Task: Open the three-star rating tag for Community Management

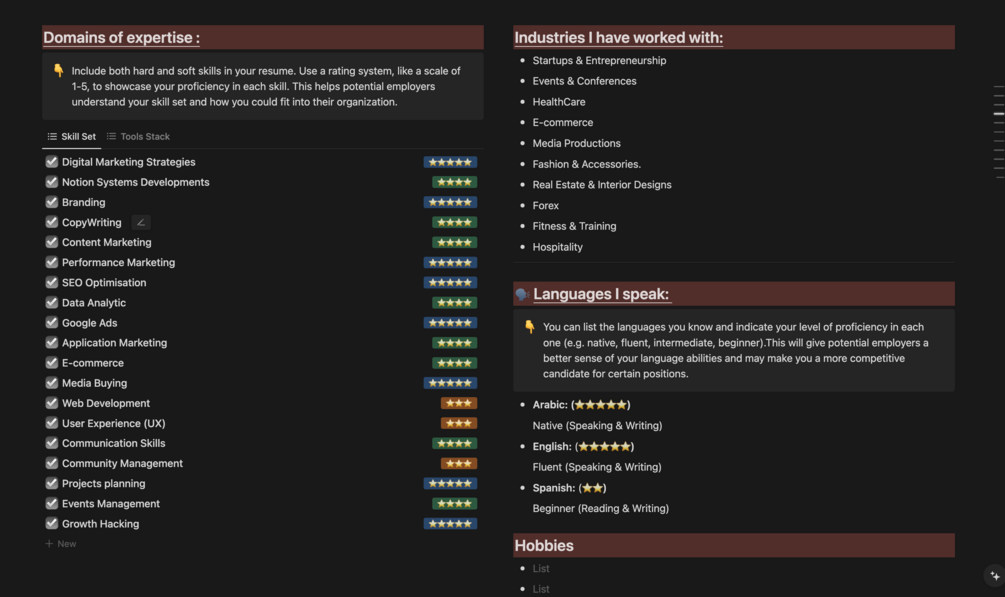Action: tap(458, 463)
